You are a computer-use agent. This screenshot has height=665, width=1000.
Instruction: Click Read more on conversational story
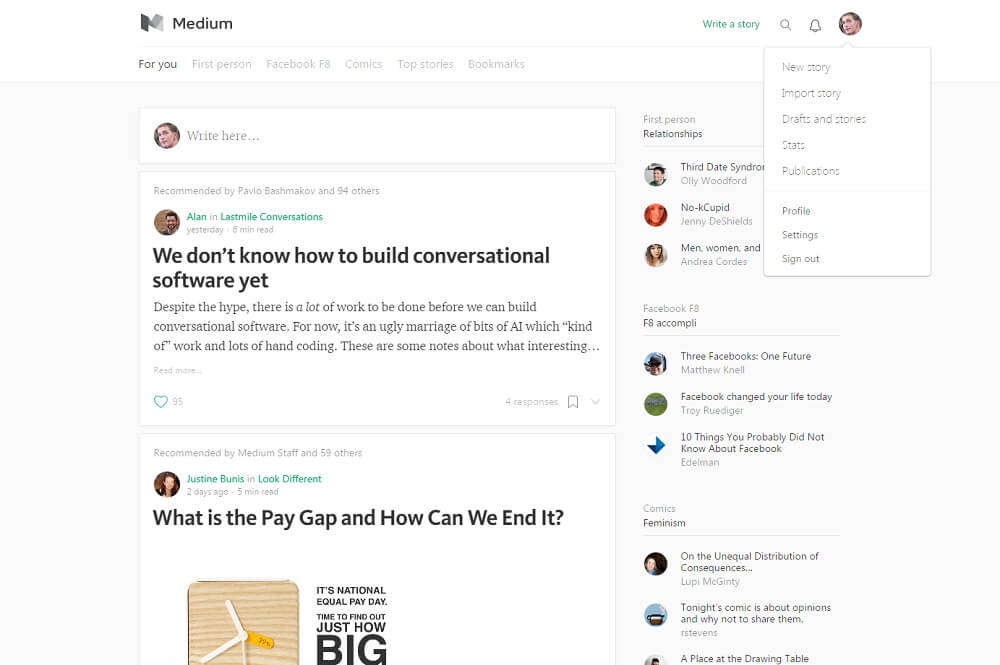pos(177,370)
